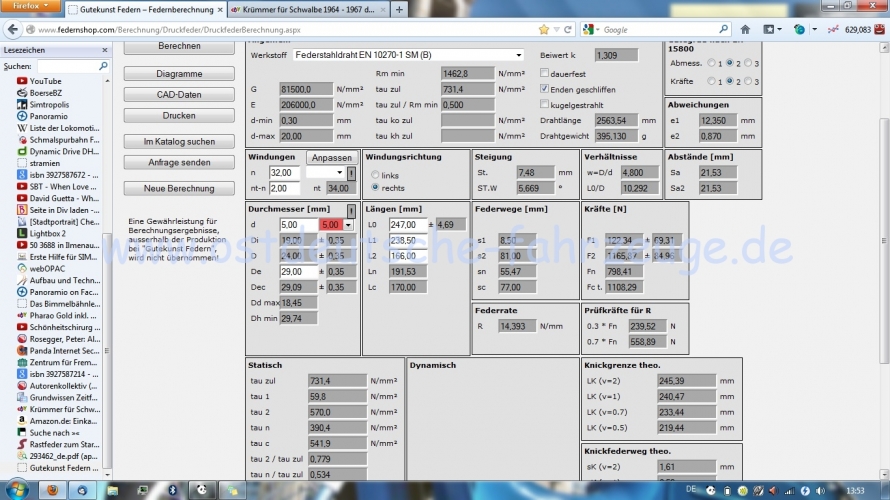Open Firefox from the taskbar
Image resolution: width=890 pixels, height=500 pixels.
(53, 490)
